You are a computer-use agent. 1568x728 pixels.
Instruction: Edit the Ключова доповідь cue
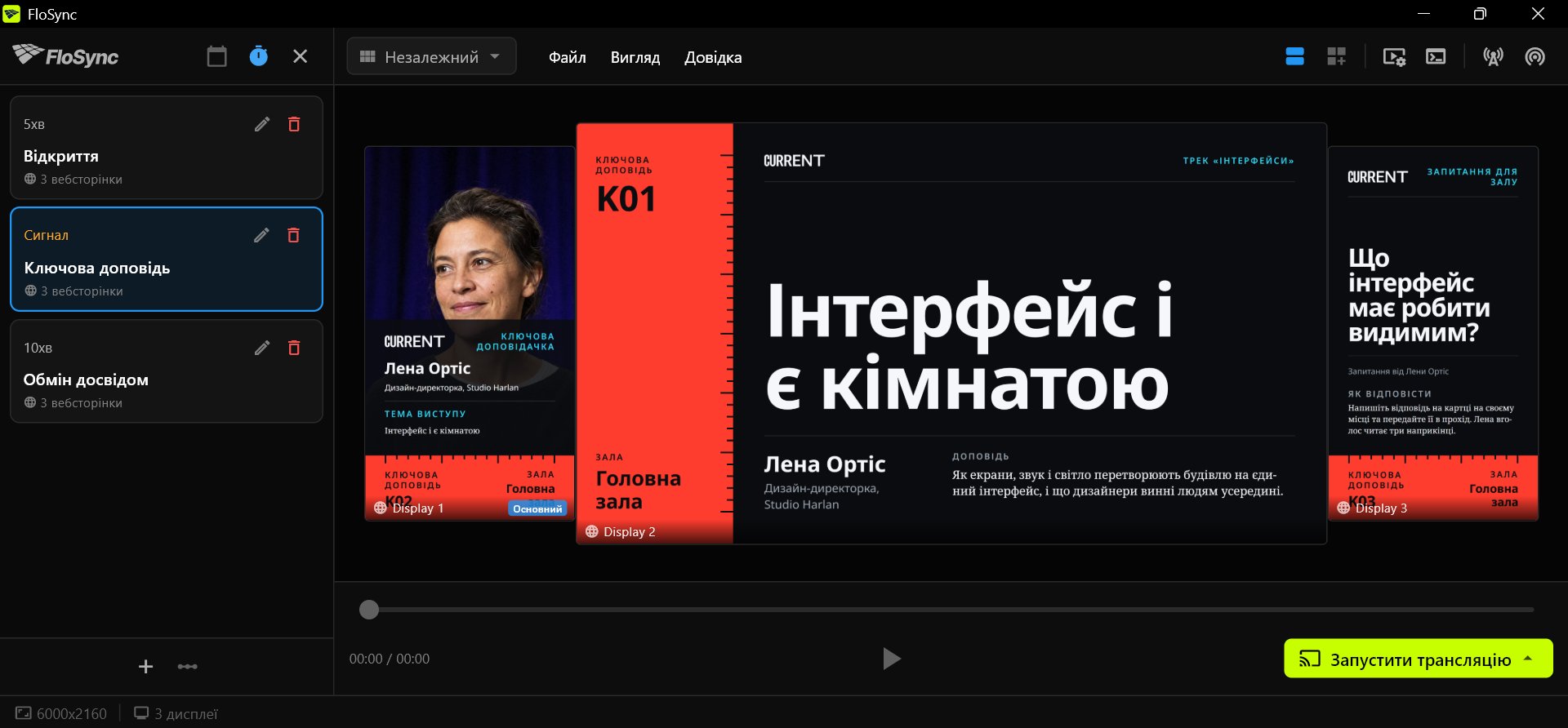click(x=261, y=235)
